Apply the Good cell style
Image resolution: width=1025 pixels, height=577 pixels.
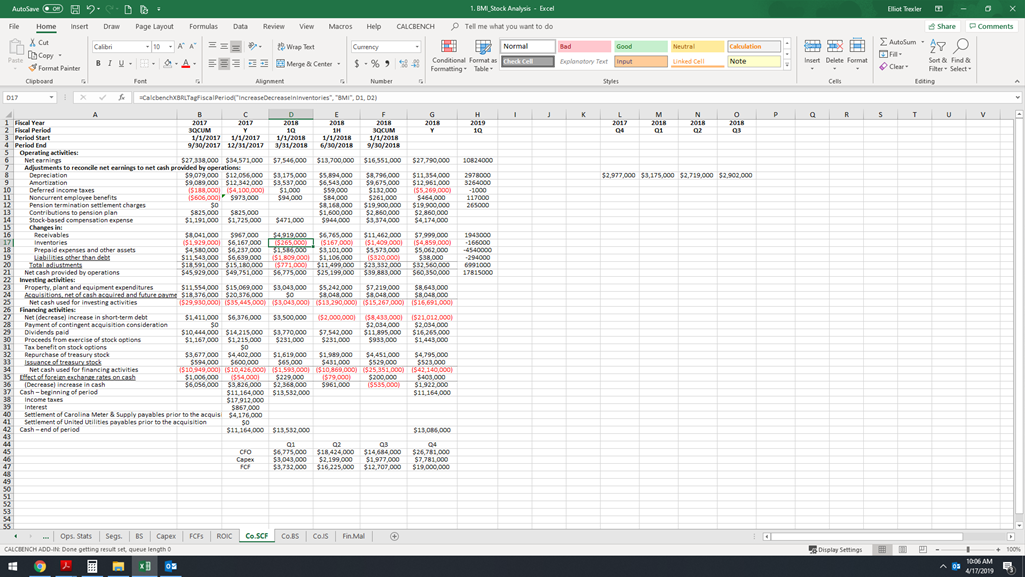click(x=641, y=46)
